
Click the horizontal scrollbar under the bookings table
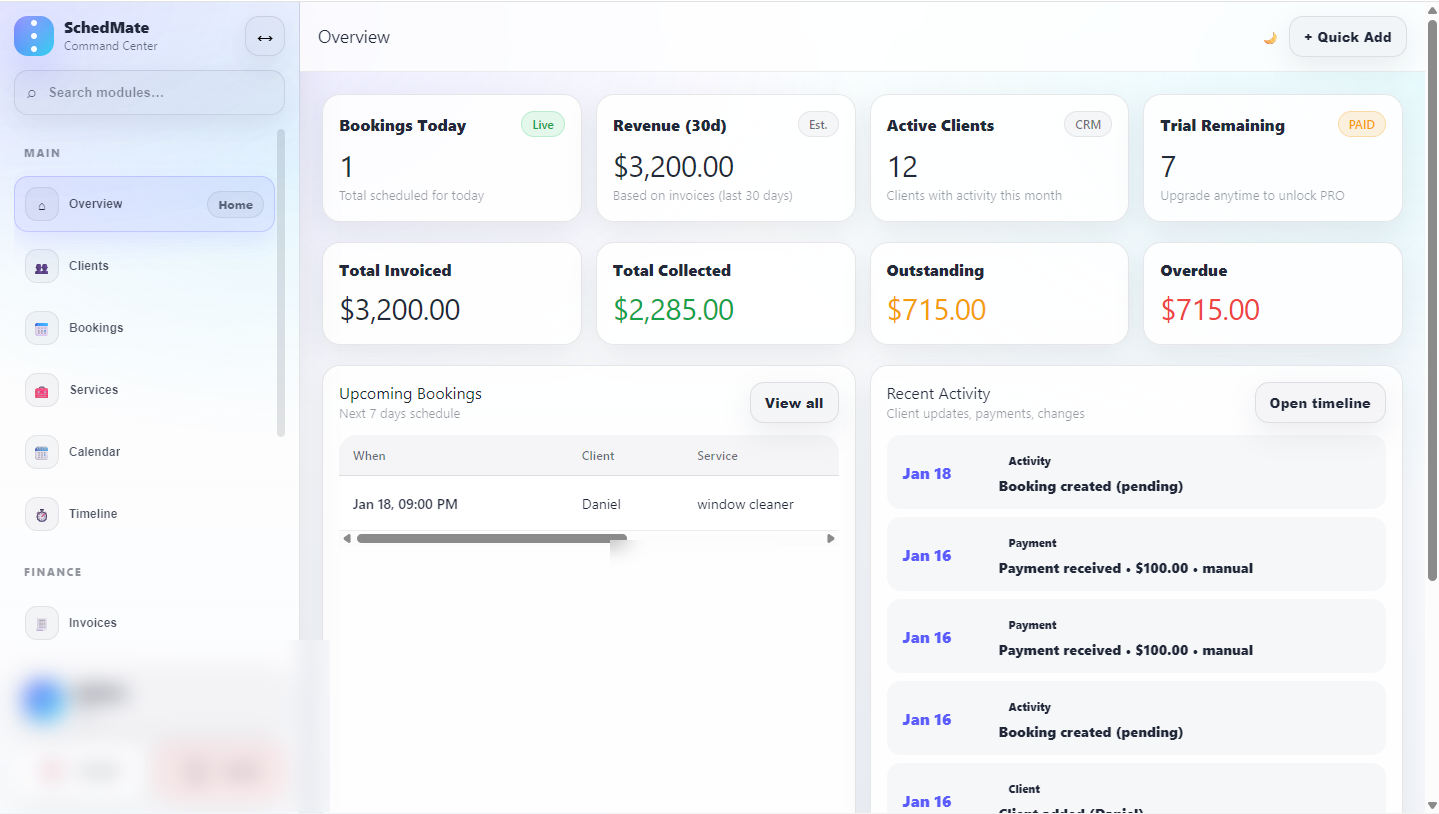490,537
